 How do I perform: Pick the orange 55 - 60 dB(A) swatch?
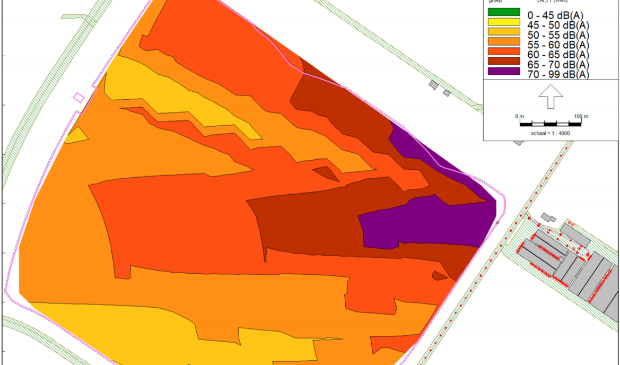[x=504, y=42]
